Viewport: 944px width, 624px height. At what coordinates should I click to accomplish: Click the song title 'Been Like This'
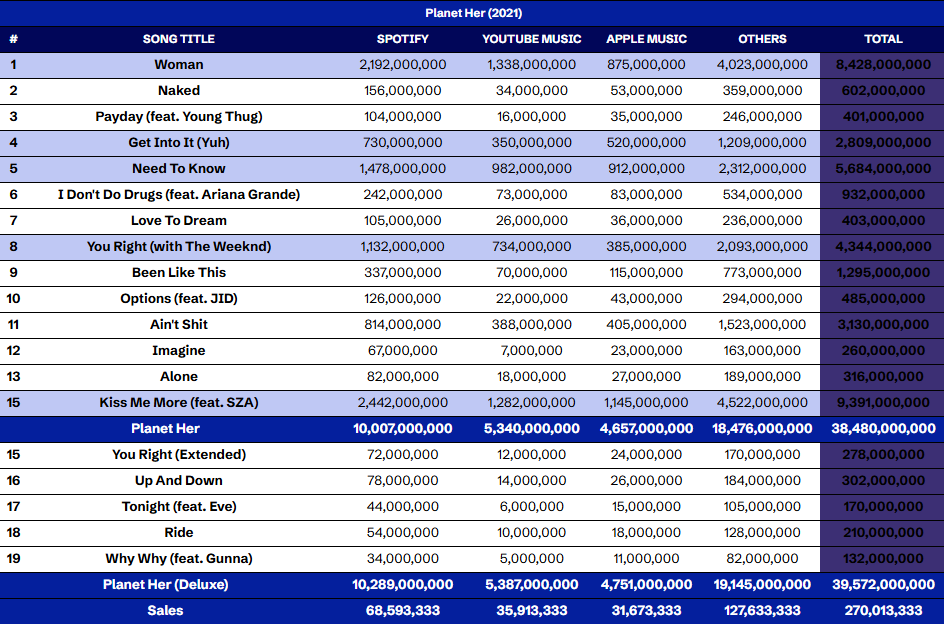pyautogui.click(x=179, y=272)
